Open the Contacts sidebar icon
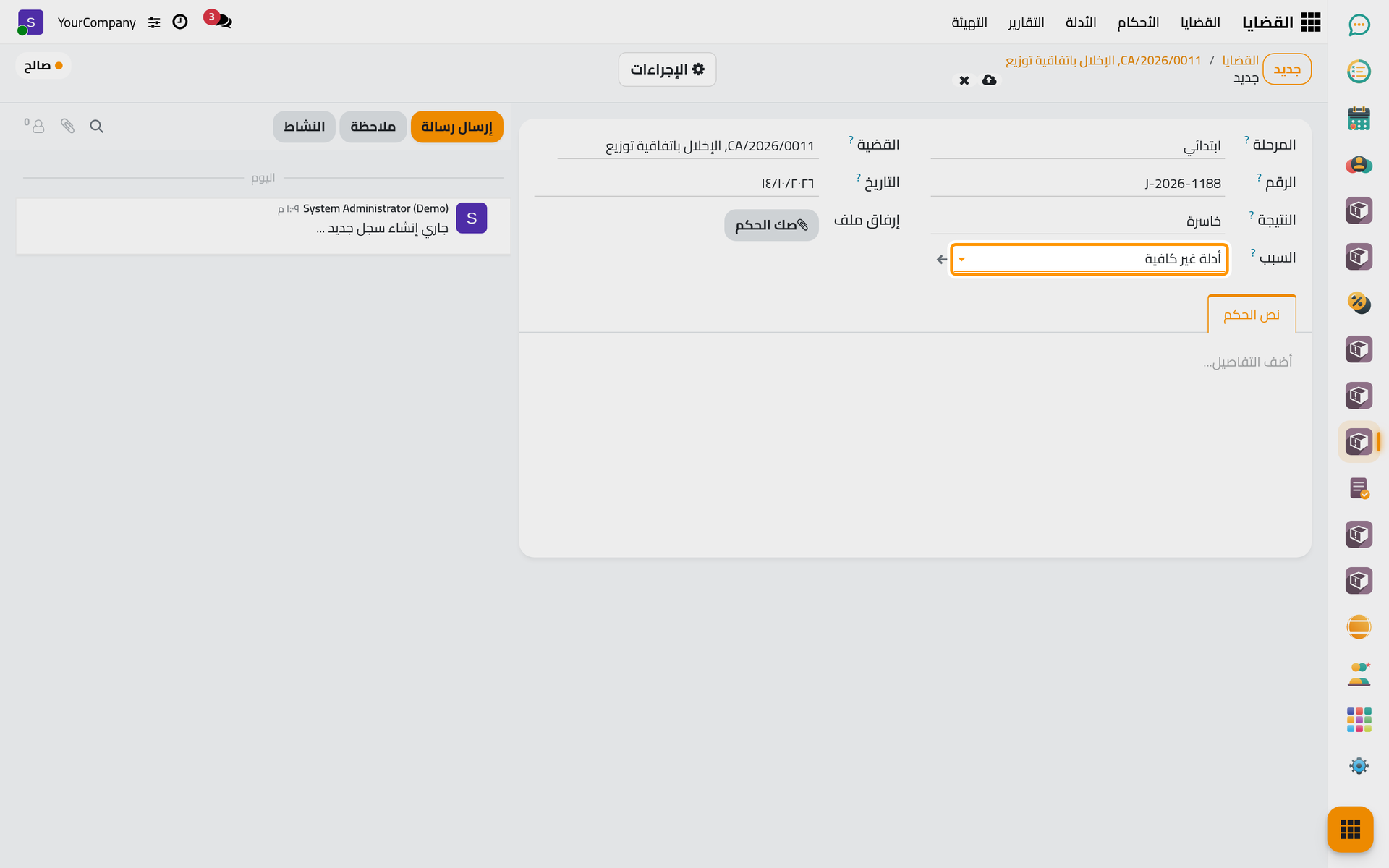Viewport: 1389px width, 868px height. point(1359,164)
